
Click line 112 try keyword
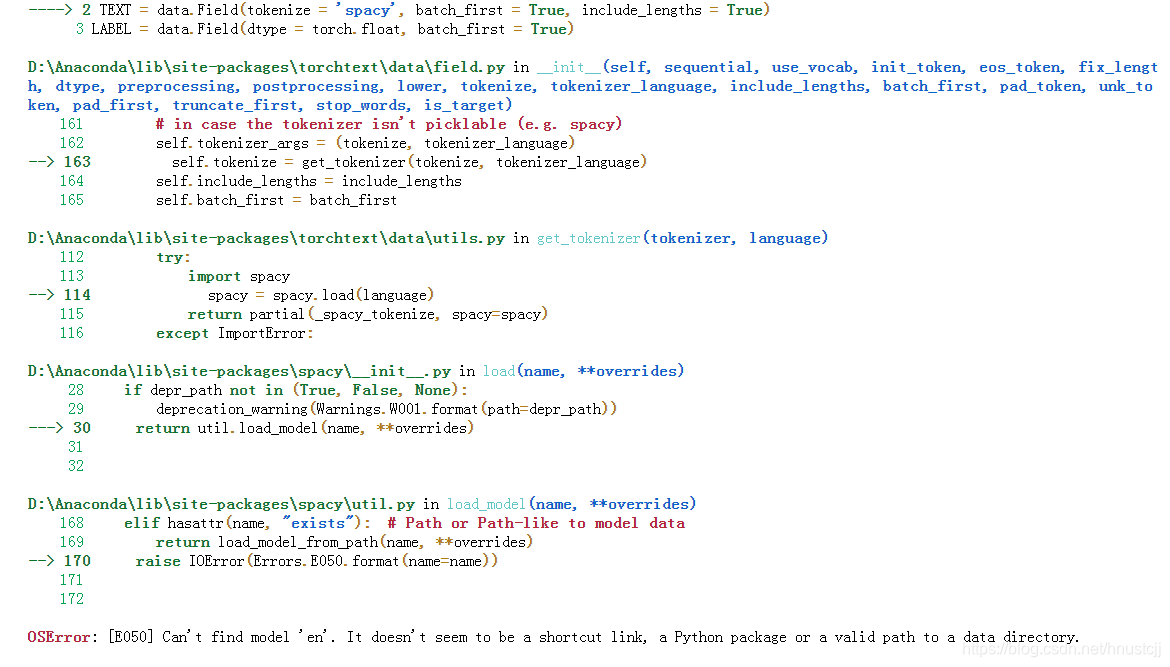[x=173, y=257]
